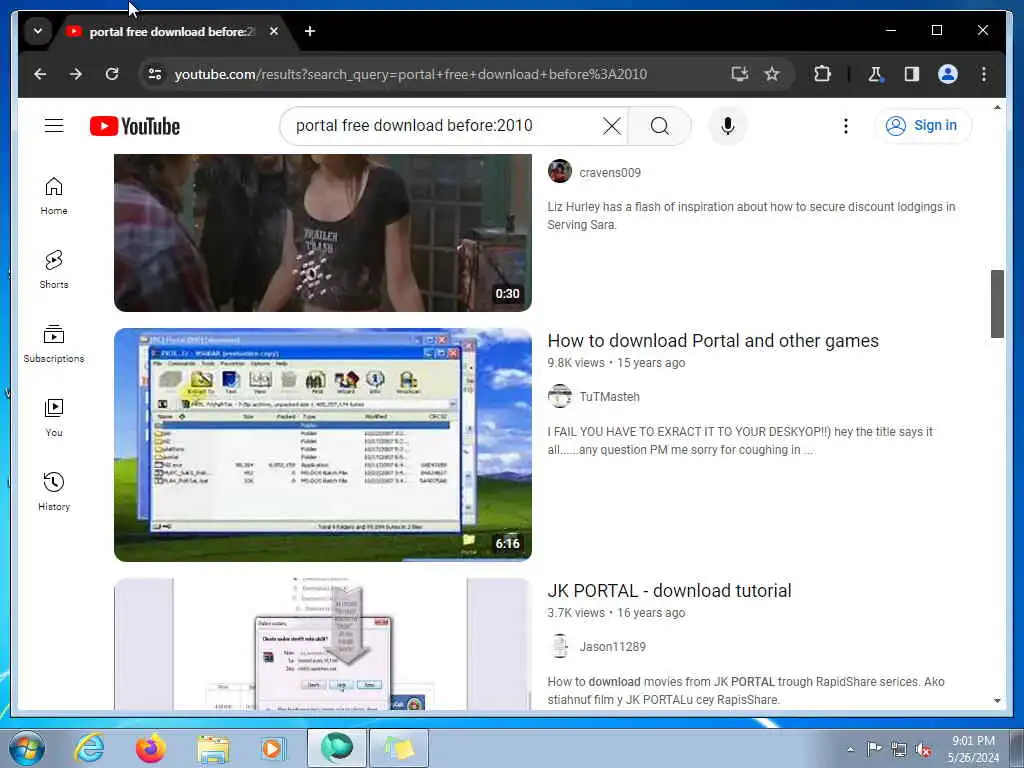Image resolution: width=1024 pixels, height=768 pixels.
Task: Open History in the YouTube sidebar
Action: point(54,492)
